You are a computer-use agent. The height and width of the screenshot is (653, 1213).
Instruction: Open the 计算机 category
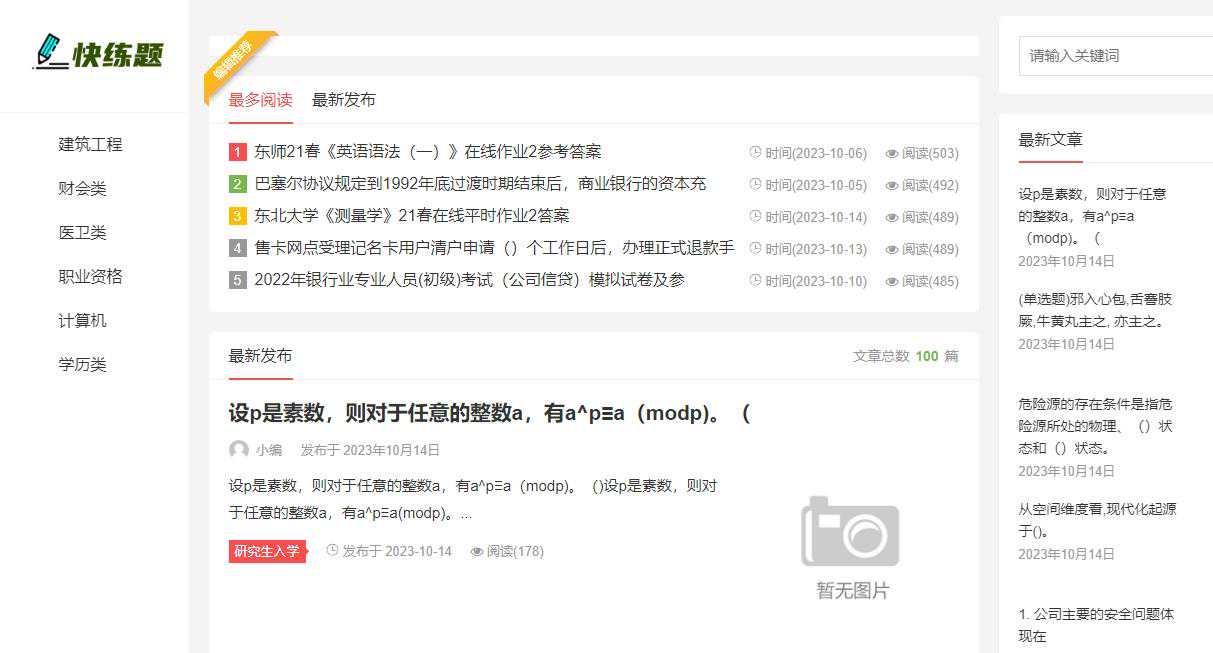pos(83,320)
